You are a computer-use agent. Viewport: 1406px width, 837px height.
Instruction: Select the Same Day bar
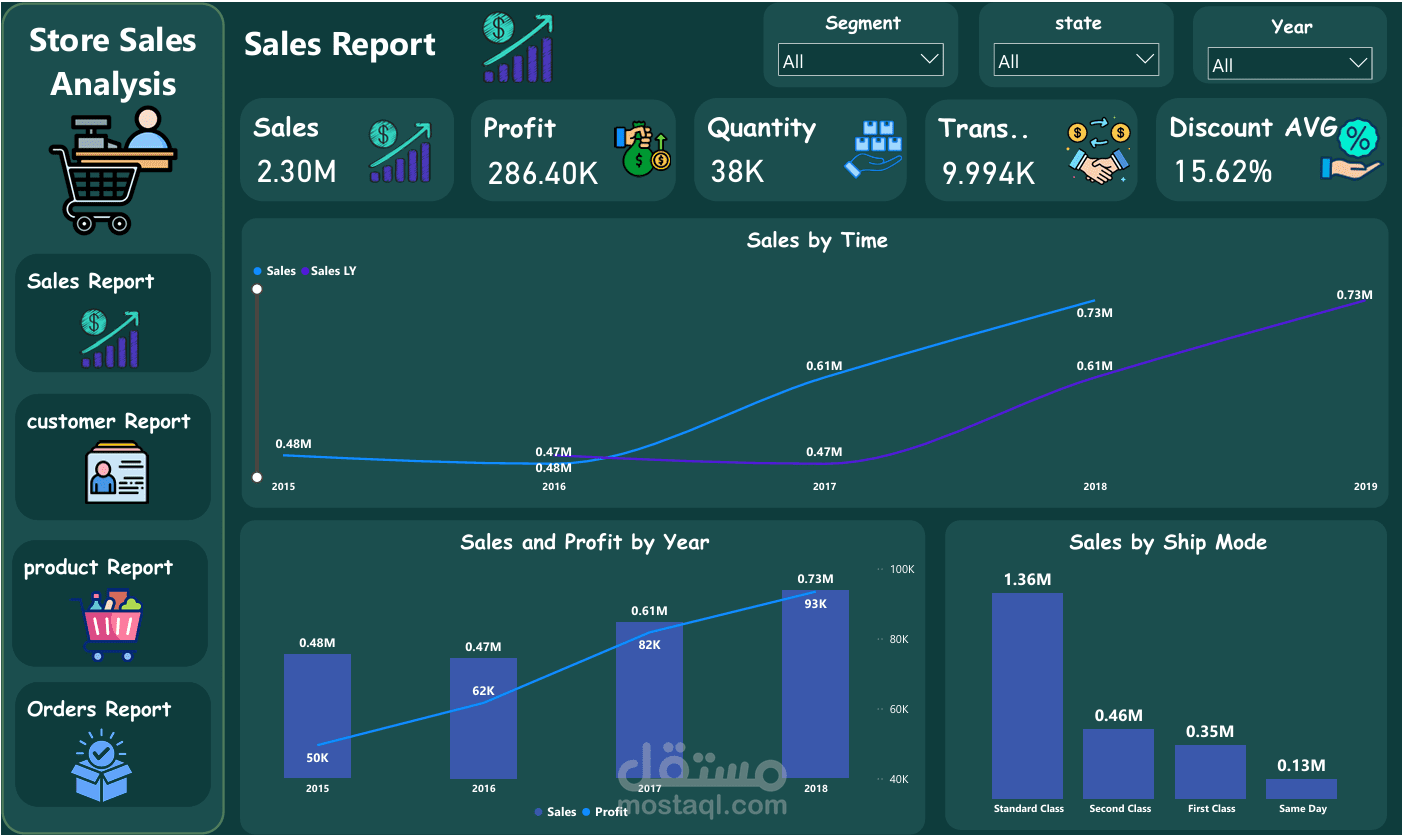coord(1301,789)
